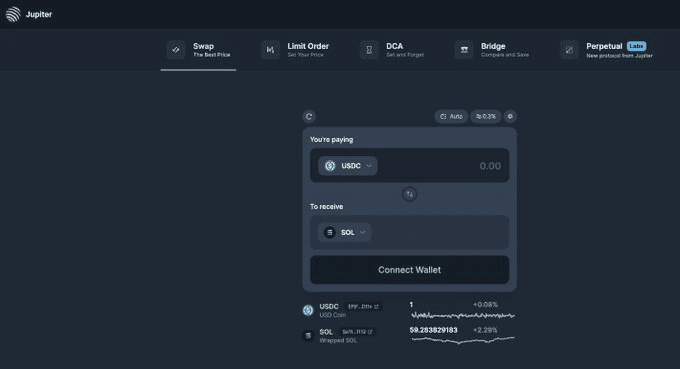This screenshot has width=680, height=369.
Task: Open the 0.3% slippage settings
Action: (x=486, y=116)
